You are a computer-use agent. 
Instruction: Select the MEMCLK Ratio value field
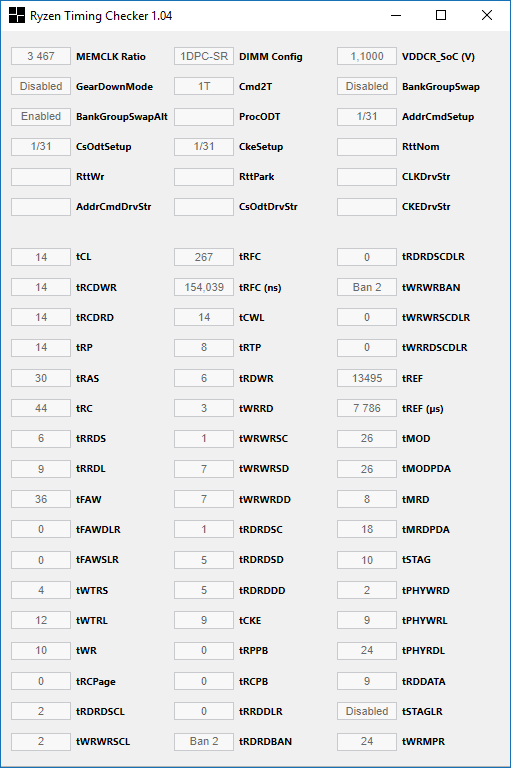(x=41, y=56)
